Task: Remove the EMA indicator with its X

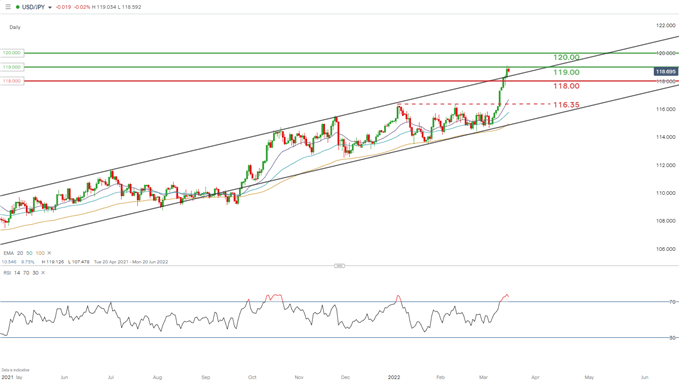Action: pos(49,253)
